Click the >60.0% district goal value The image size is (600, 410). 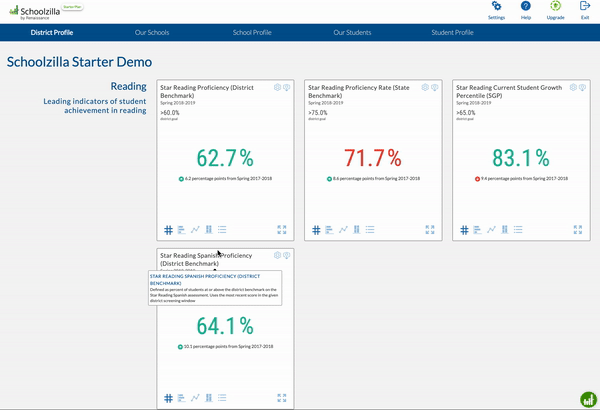pyautogui.click(x=170, y=113)
